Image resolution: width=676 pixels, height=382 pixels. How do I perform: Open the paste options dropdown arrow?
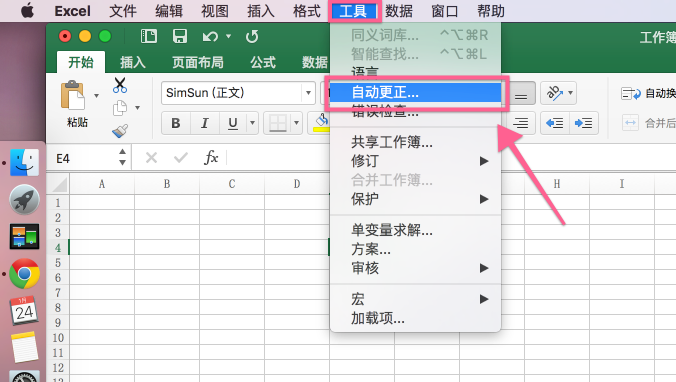pyautogui.click(x=97, y=96)
